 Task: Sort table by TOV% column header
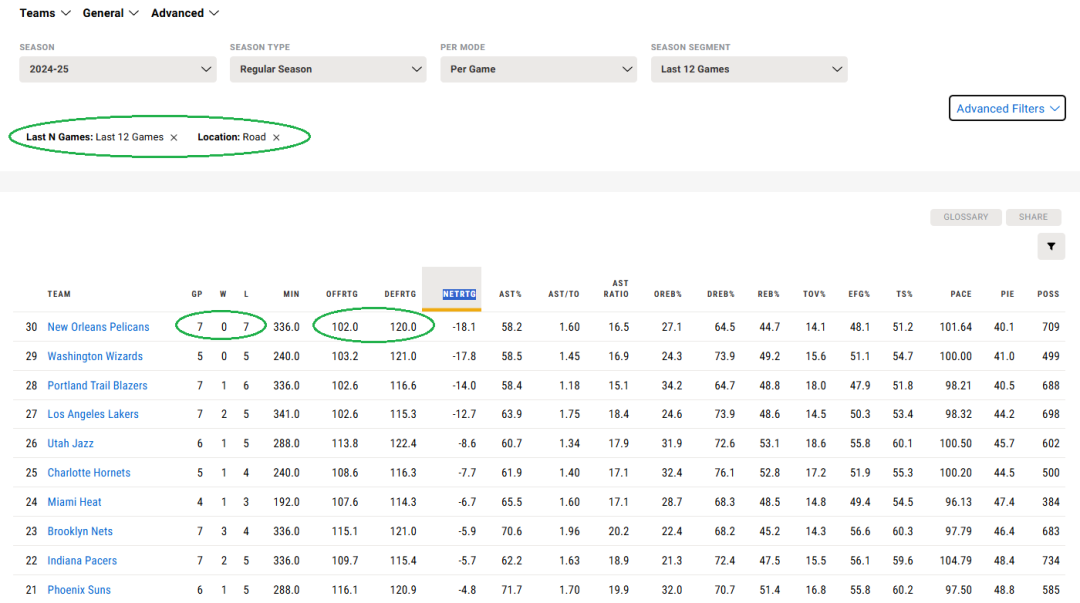pos(814,294)
